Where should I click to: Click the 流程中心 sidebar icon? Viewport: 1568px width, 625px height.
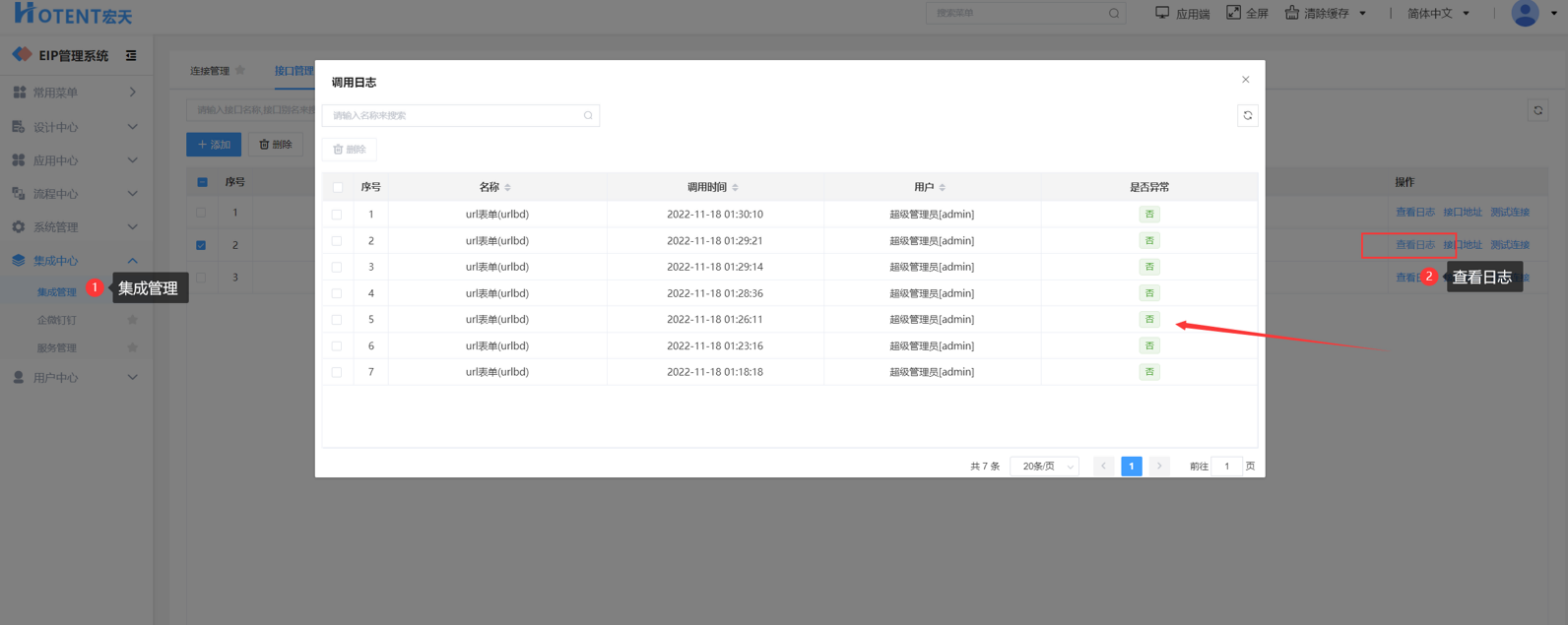click(19, 194)
